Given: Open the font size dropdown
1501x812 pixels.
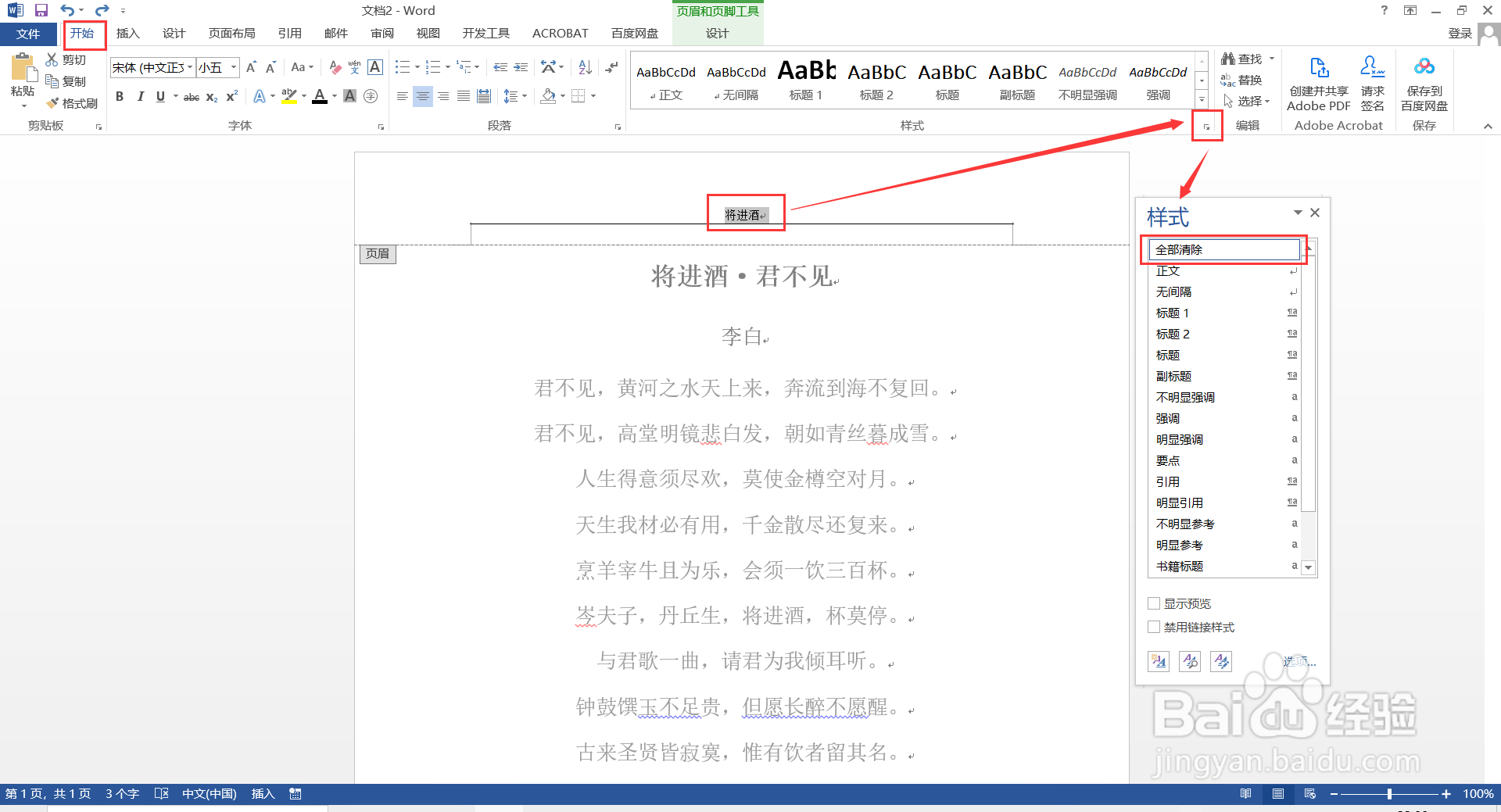Looking at the screenshot, I should (231, 67).
